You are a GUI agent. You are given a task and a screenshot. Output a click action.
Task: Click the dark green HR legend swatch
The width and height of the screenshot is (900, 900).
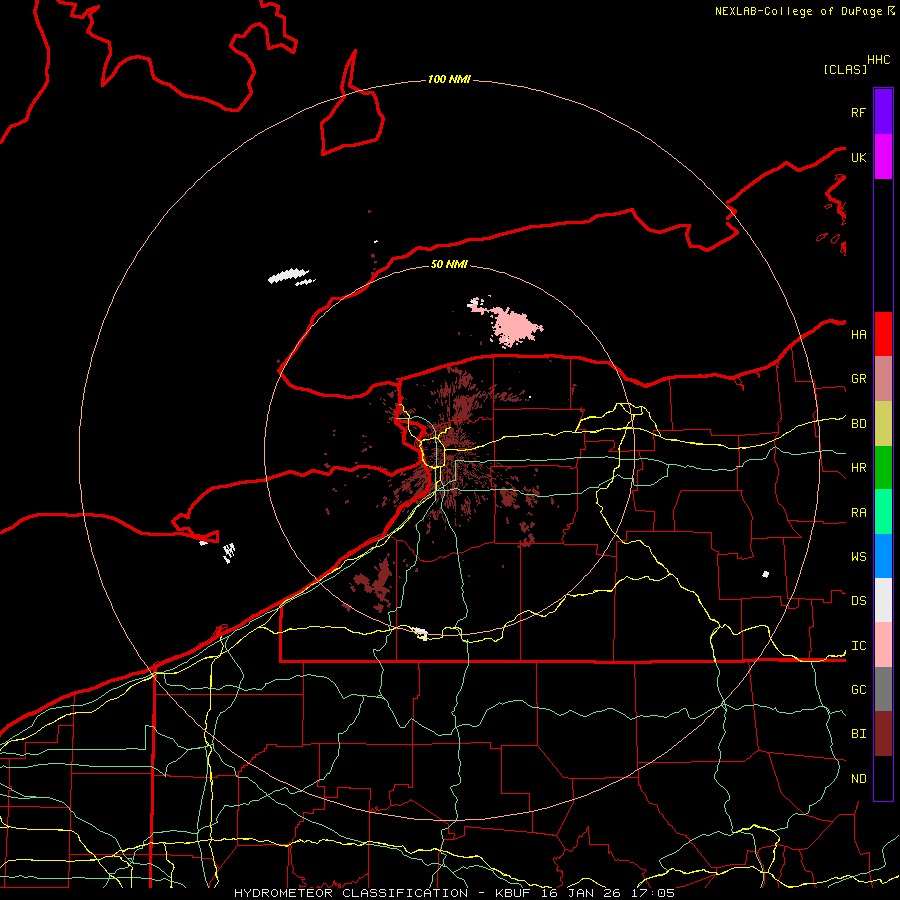[x=883, y=467]
